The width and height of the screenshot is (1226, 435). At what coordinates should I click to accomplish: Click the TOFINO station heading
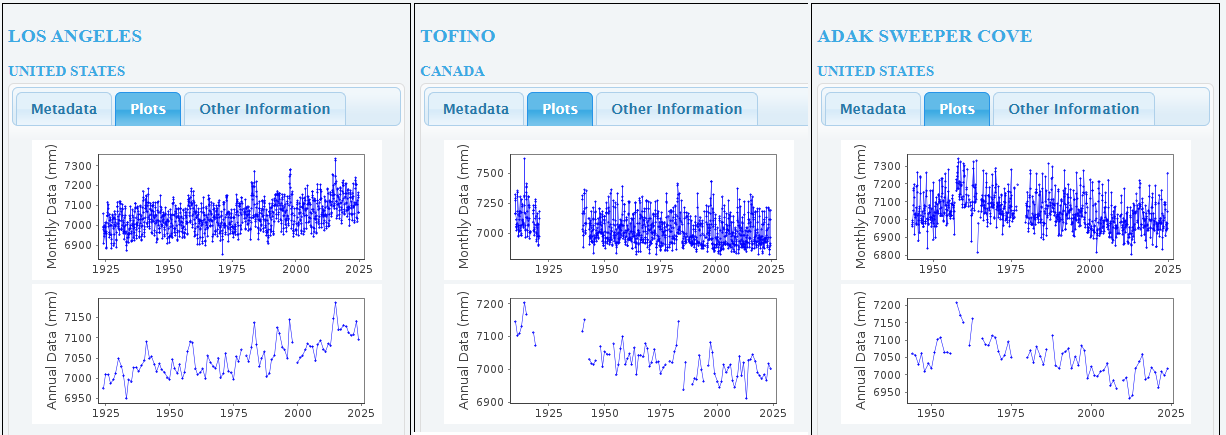458,36
